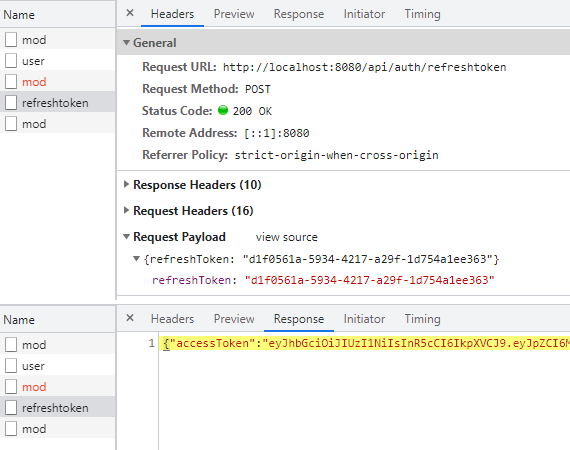
Task: Click the Name column header in upper list
Action: (x=19, y=15)
